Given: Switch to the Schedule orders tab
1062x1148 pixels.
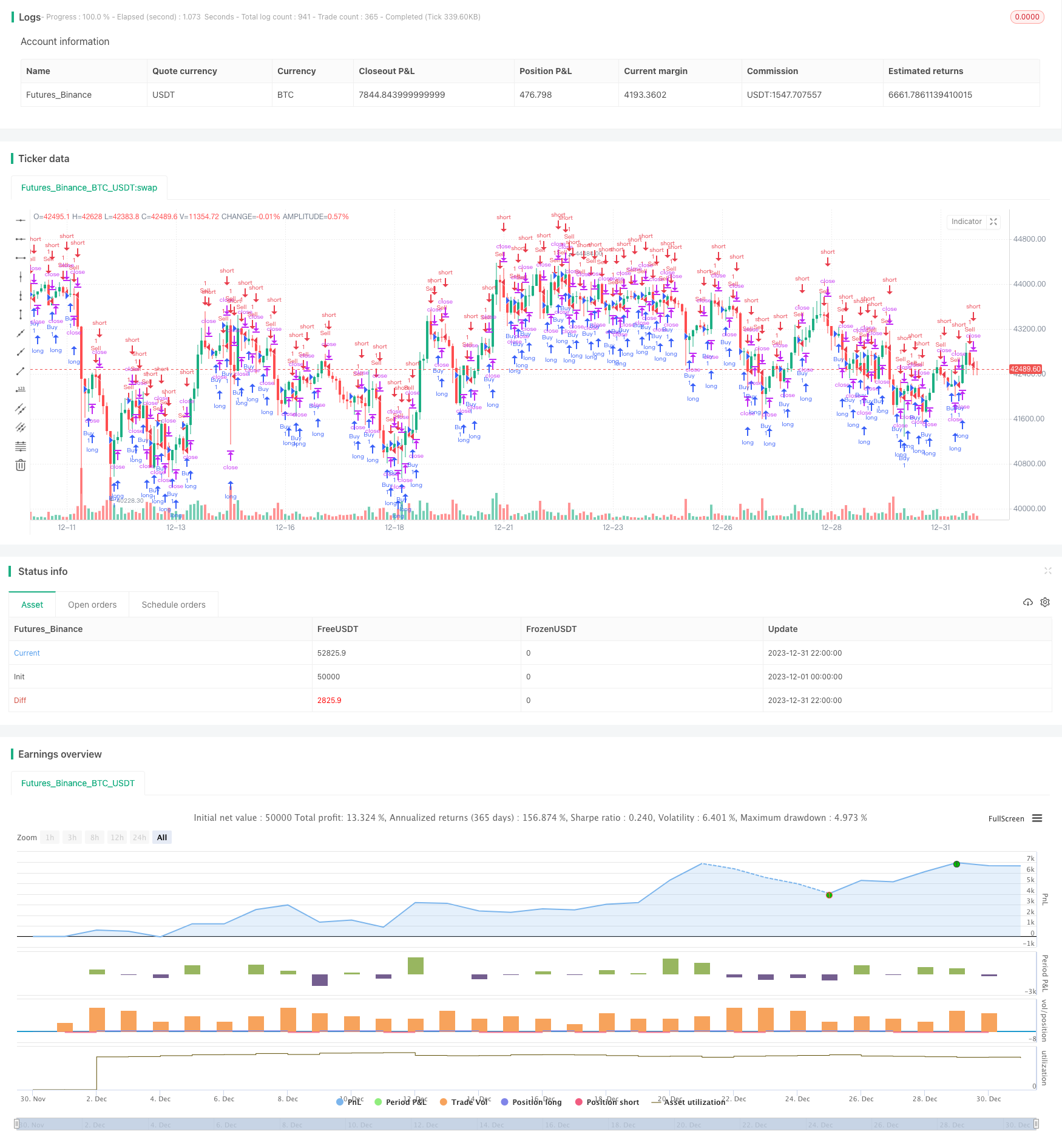Looking at the screenshot, I should tap(174, 605).
